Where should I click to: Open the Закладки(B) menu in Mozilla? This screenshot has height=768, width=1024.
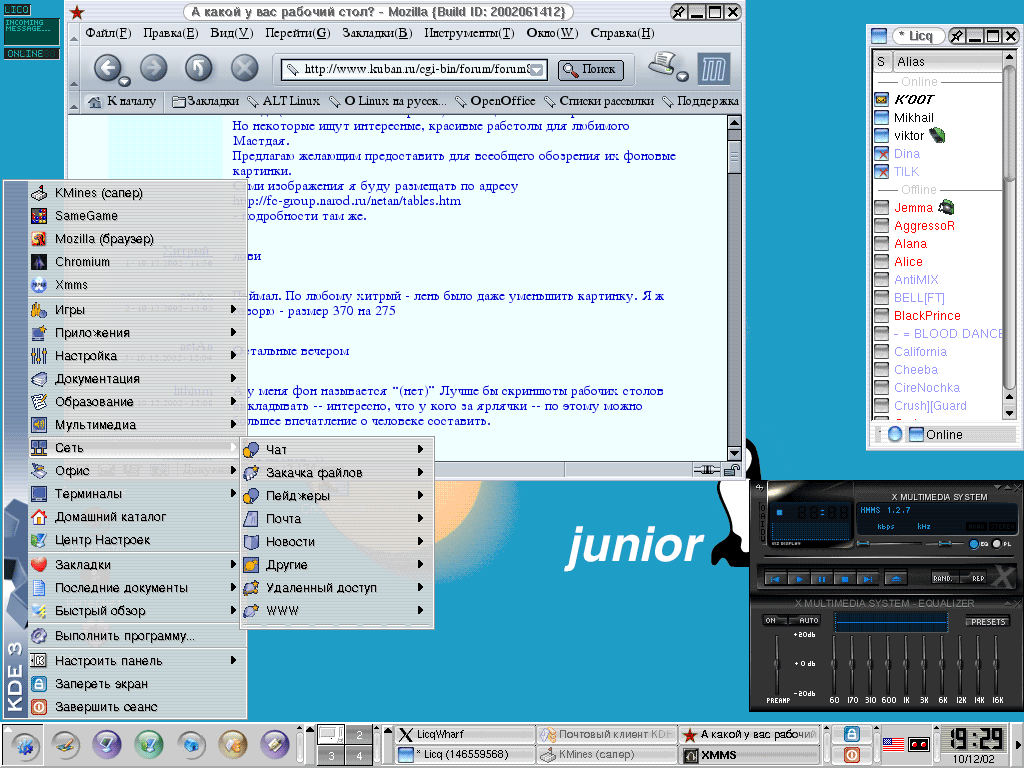pyautogui.click(x=376, y=33)
